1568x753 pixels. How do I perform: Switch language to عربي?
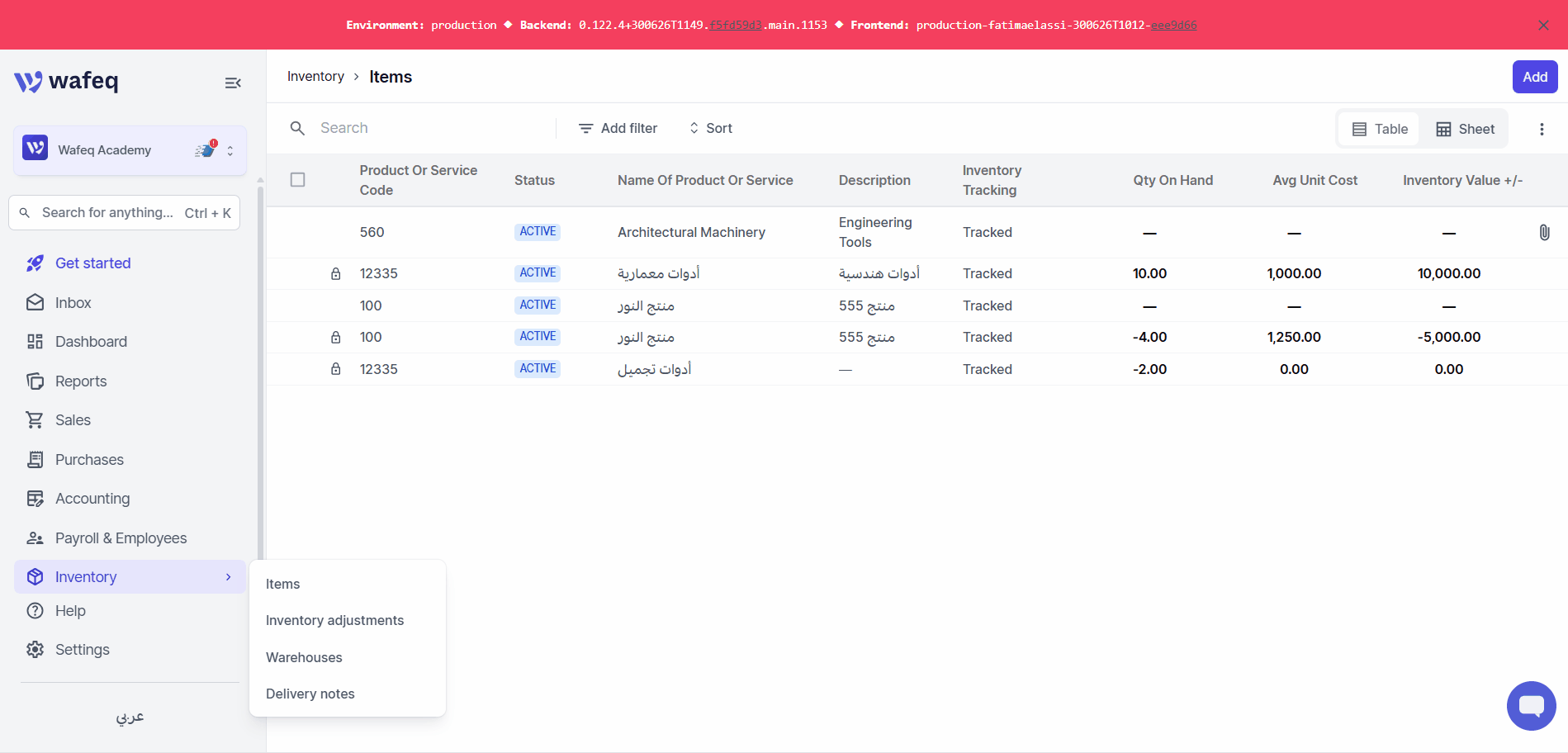[130, 717]
